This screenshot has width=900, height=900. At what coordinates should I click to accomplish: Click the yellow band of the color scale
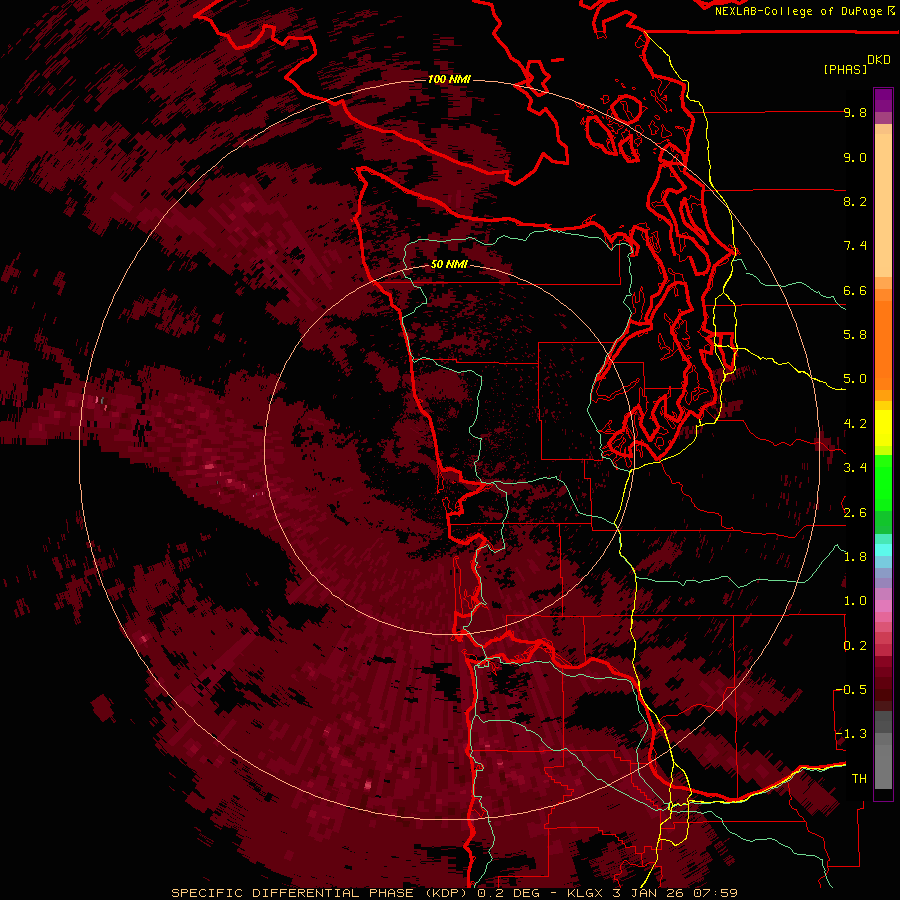(x=883, y=428)
